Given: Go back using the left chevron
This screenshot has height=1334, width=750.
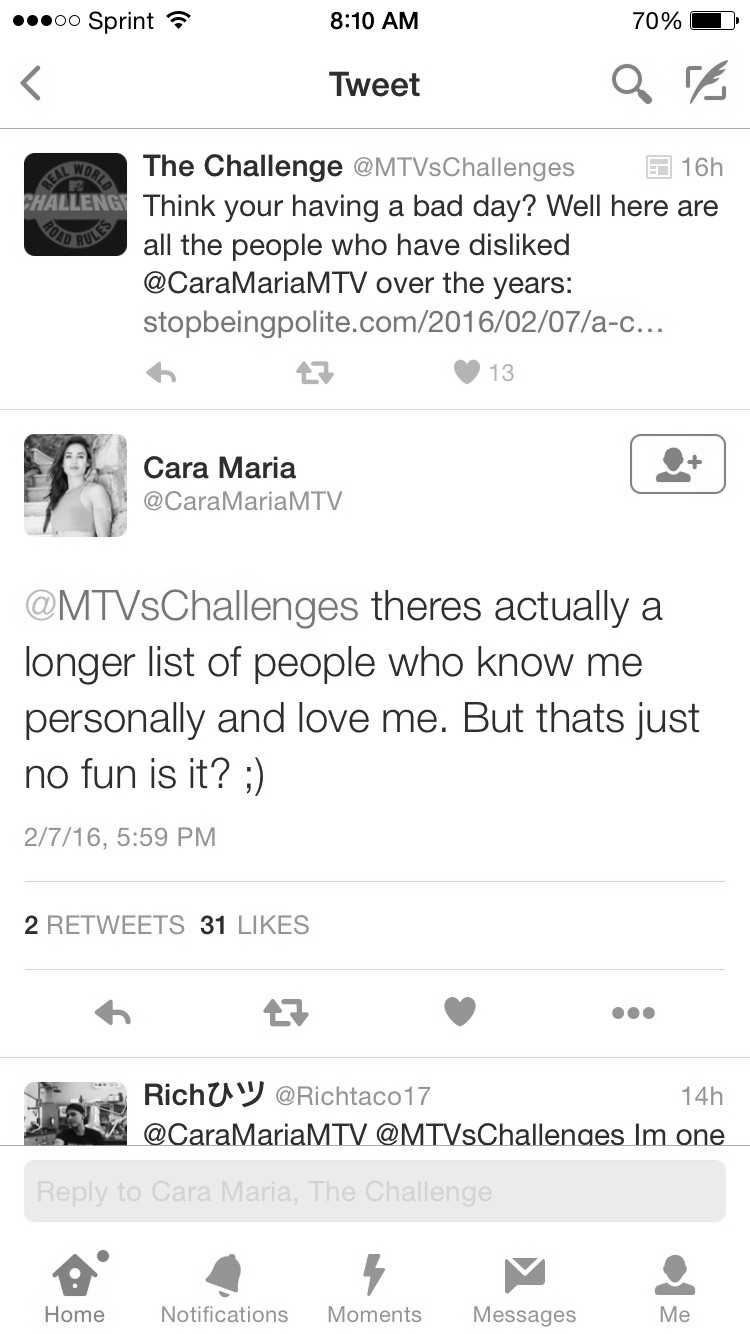Looking at the screenshot, I should 31,84.
